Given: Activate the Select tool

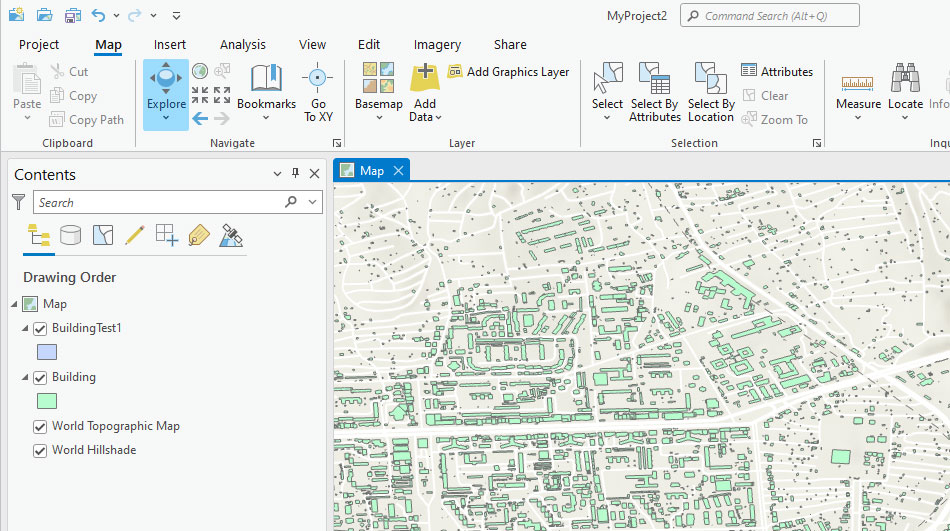Looking at the screenshot, I should 608,85.
